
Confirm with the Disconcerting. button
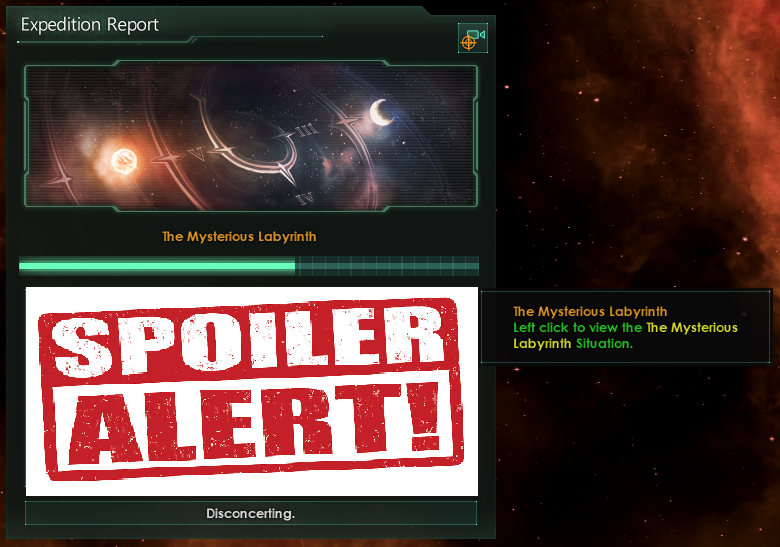click(x=251, y=513)
